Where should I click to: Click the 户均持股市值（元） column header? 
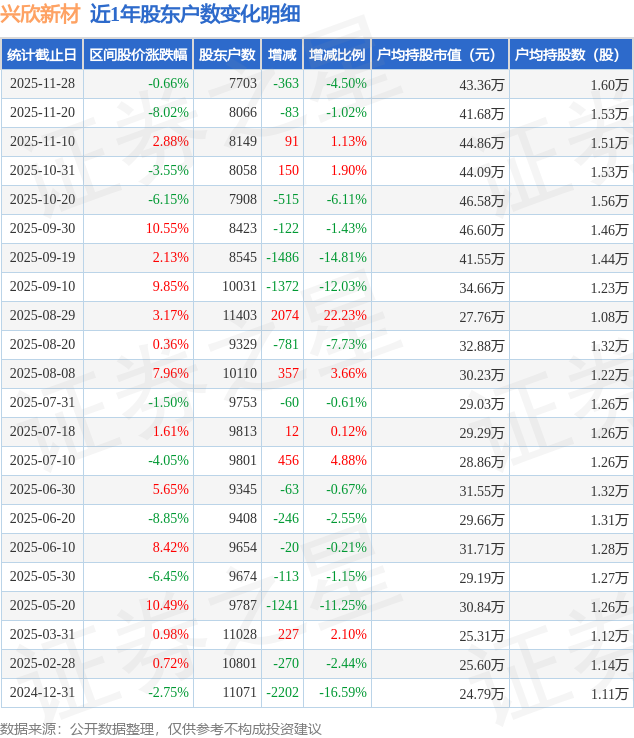pyautogui.click(x=440, y=55)
